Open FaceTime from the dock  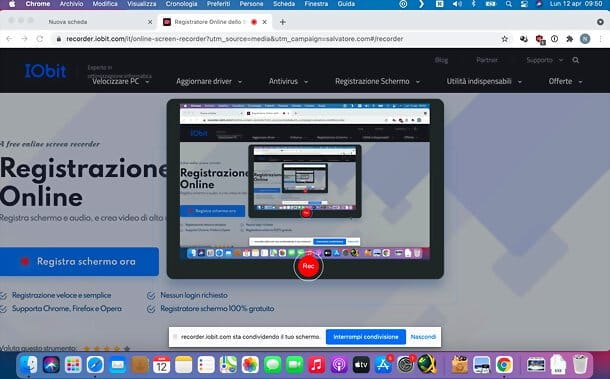295,365
